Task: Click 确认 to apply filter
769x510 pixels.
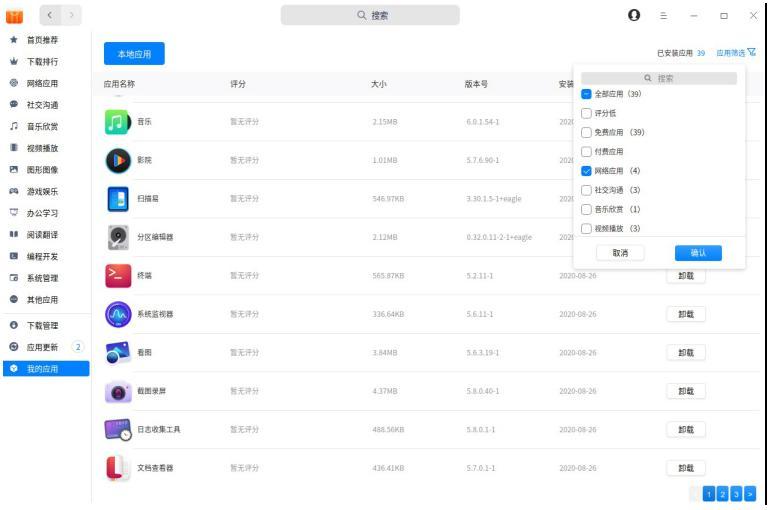Action: (698, 253)
